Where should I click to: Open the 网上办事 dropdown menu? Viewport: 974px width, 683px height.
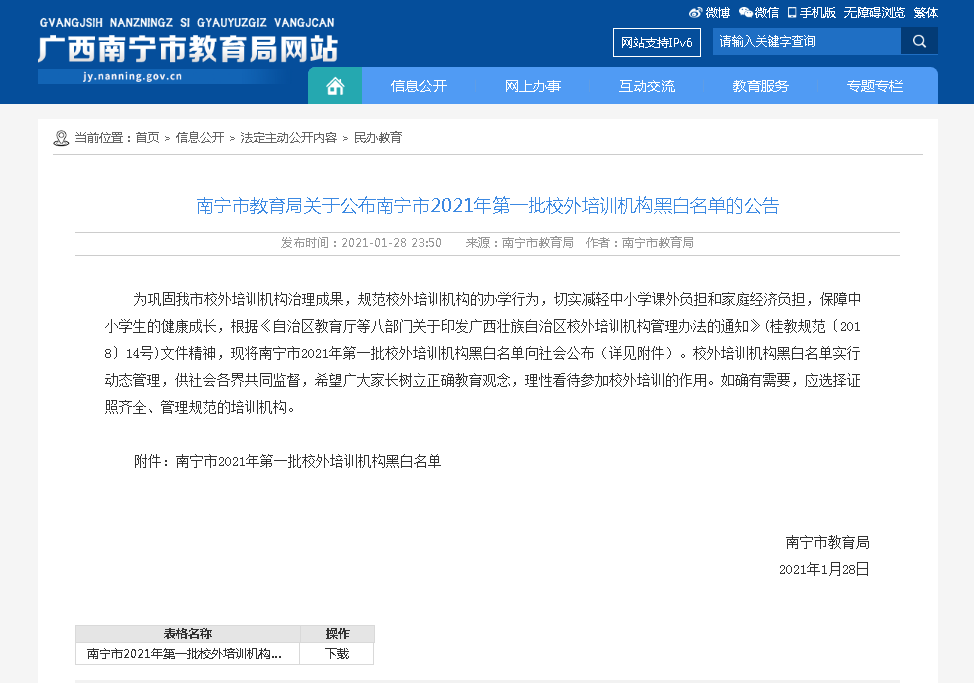tap(534, 85)
